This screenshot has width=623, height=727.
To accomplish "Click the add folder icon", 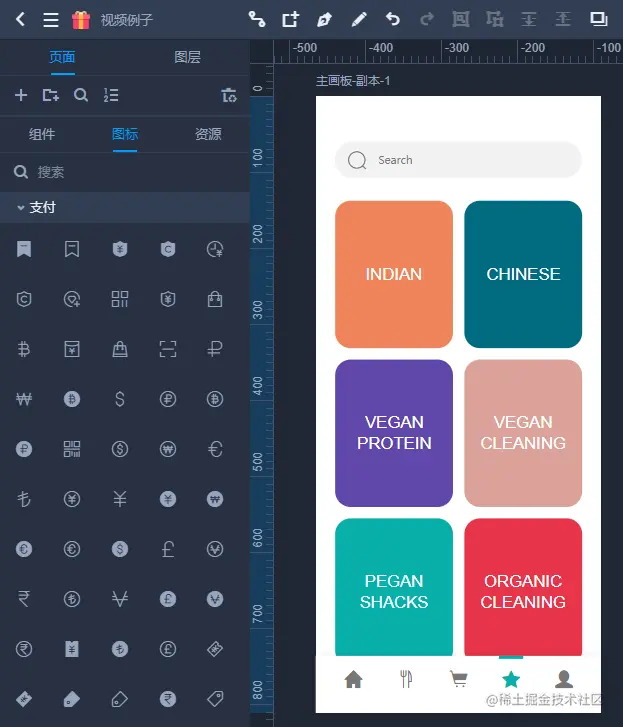I will pyautogui.click(x=51, y=95).
